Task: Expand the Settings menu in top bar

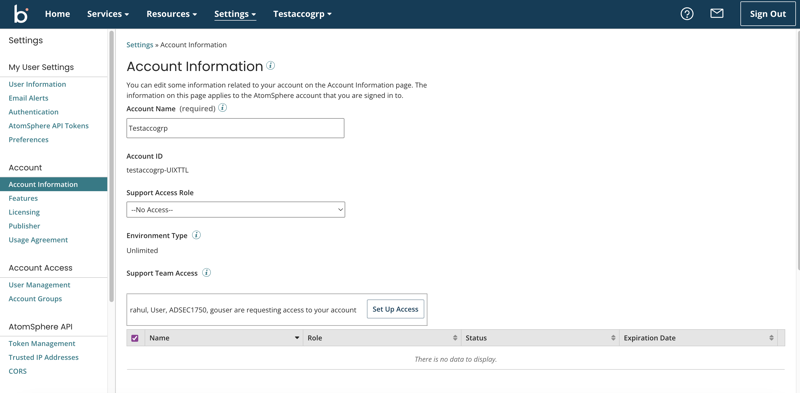Action: pos(235,14)
